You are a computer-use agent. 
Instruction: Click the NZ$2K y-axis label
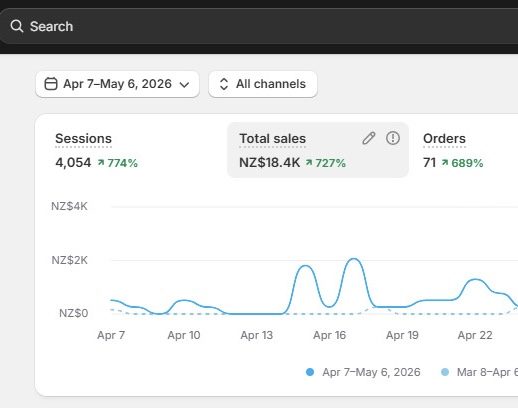(69, 260)
